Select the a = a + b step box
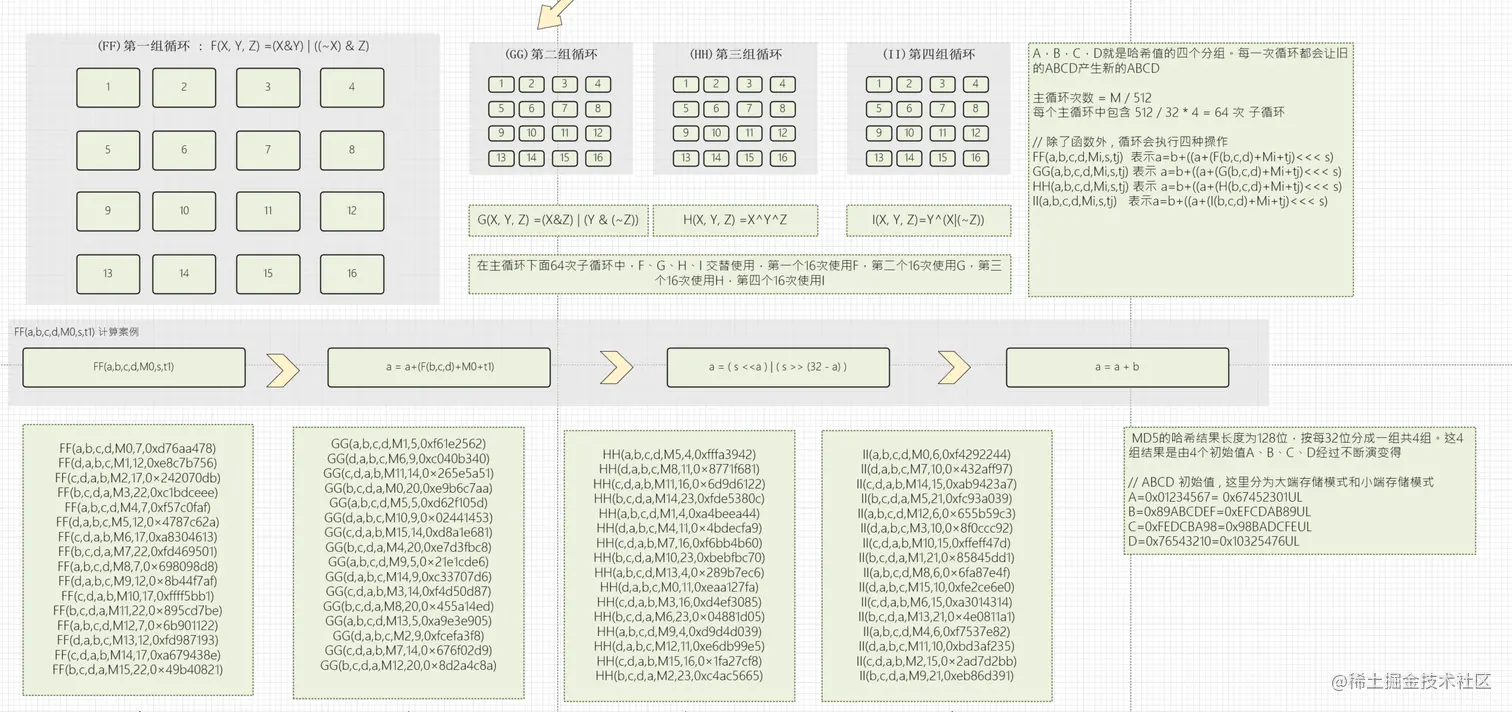Viewport: 1512px width, 712px height. (x=1116, y=367)
